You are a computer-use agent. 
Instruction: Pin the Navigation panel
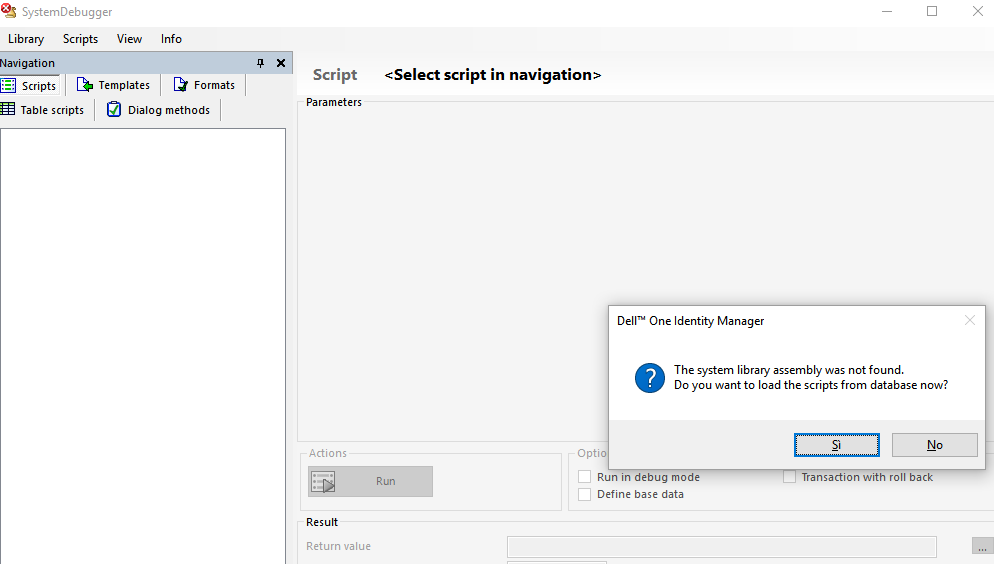coord(260,63)
